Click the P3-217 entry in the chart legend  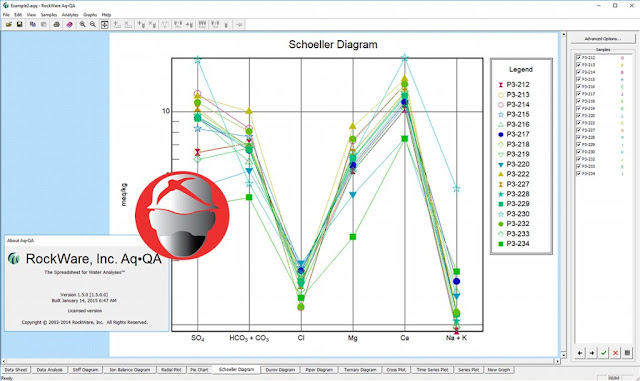tap(513, 134)
